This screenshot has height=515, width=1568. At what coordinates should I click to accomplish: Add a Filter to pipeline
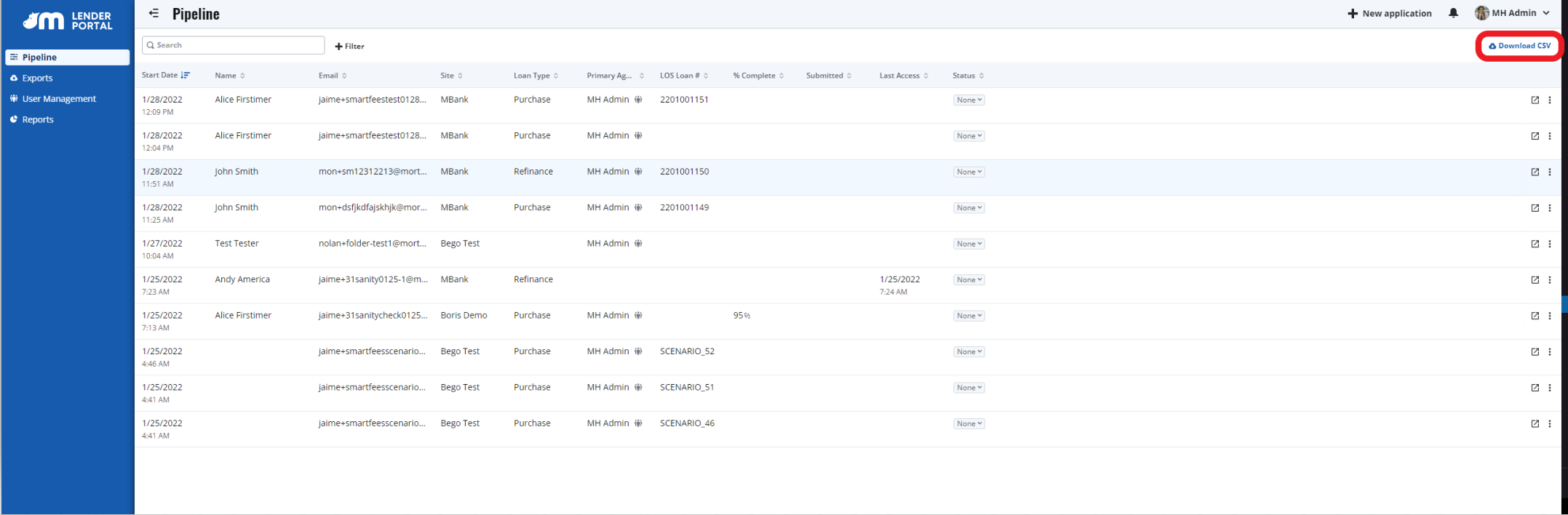(349, 46)
